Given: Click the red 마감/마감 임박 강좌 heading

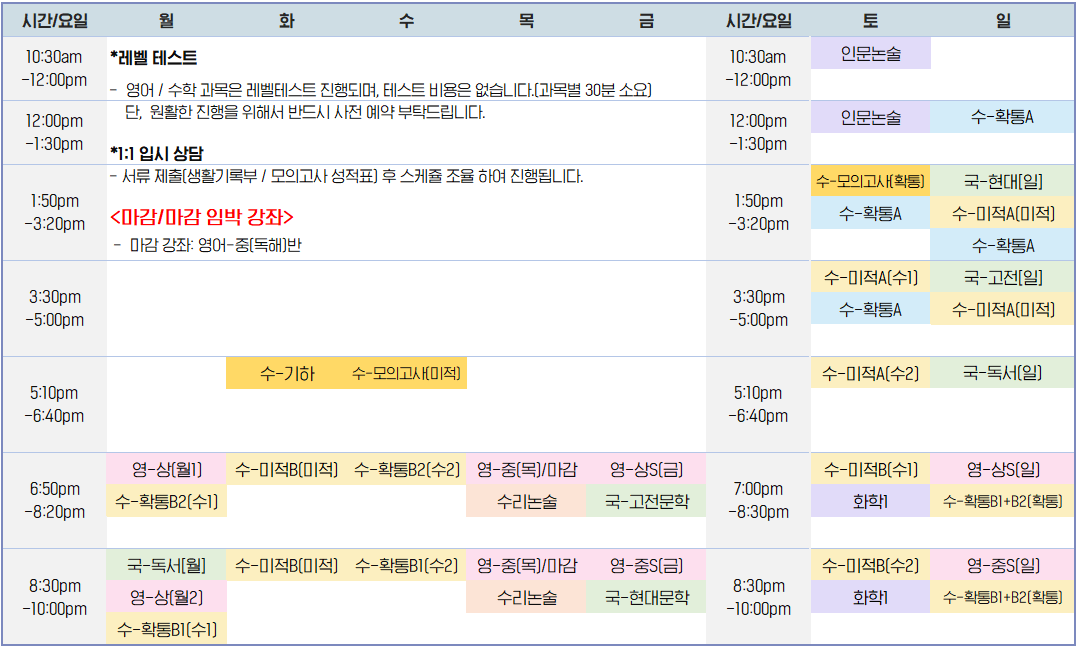Looking at the screenshot, I should tap(202, 217).
